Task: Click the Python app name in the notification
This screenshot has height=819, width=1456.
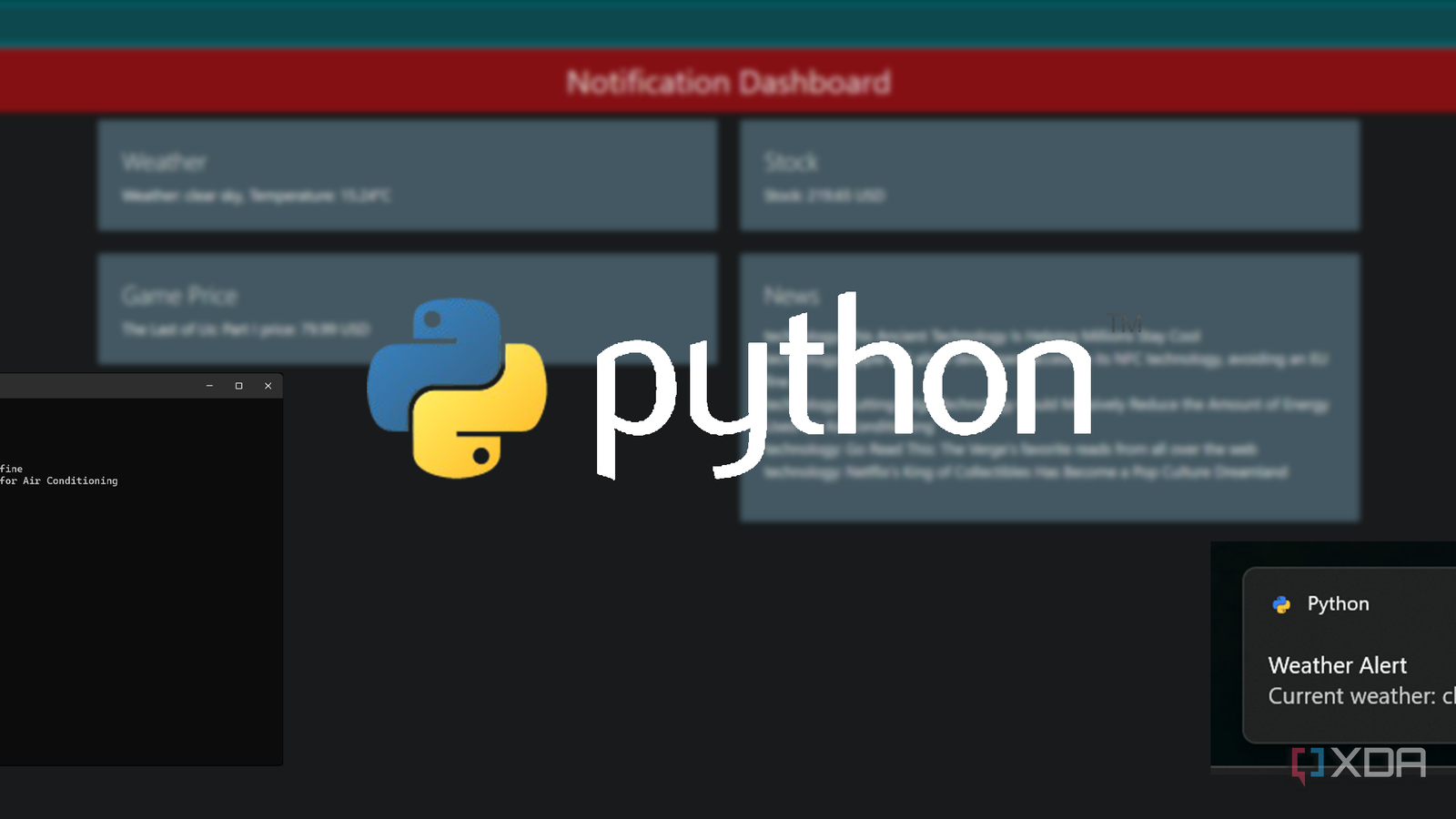Action: [x=1338, y=604]
